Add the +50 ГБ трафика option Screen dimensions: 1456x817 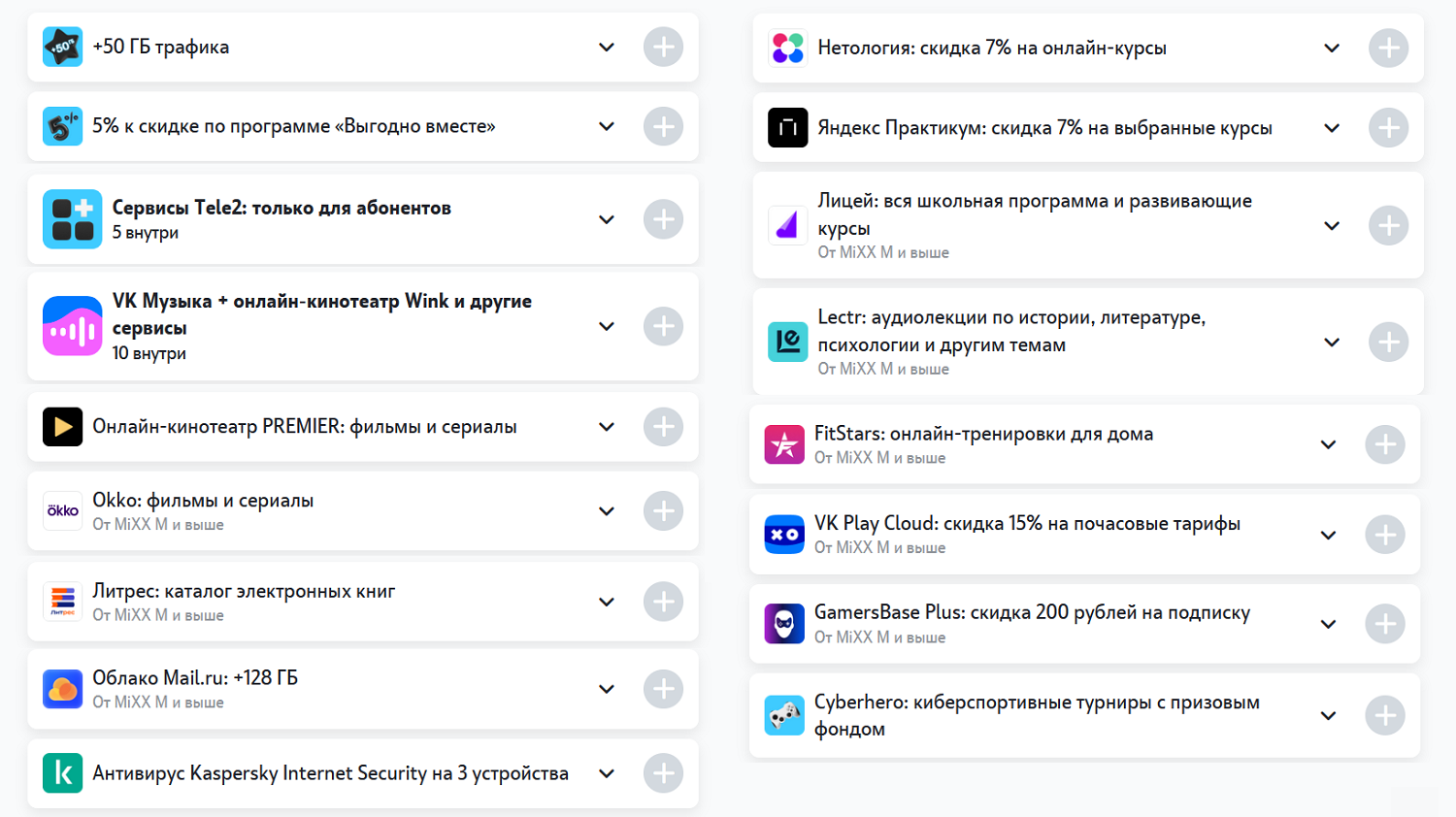coord(663,47)
